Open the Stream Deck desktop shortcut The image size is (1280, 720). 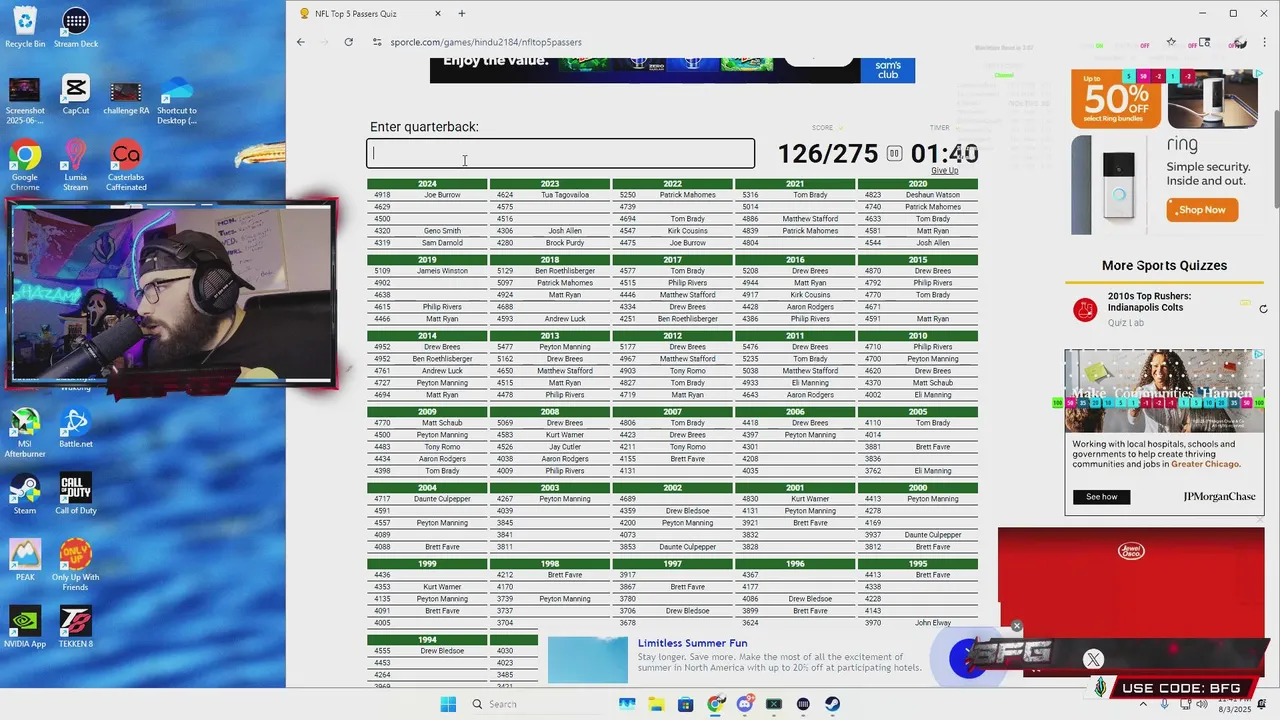click(x=75, y=27)
